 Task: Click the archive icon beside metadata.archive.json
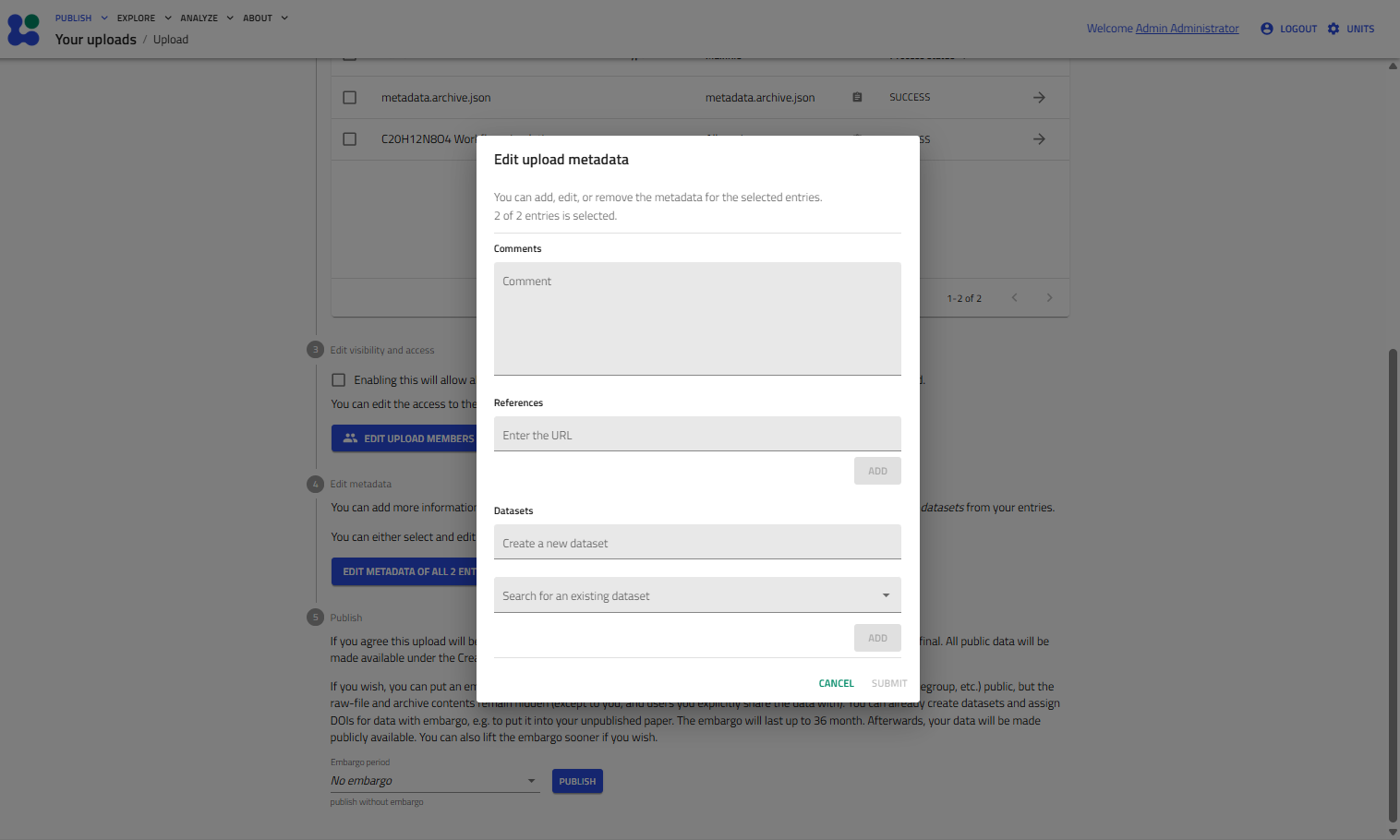click(x=857, y=97)
